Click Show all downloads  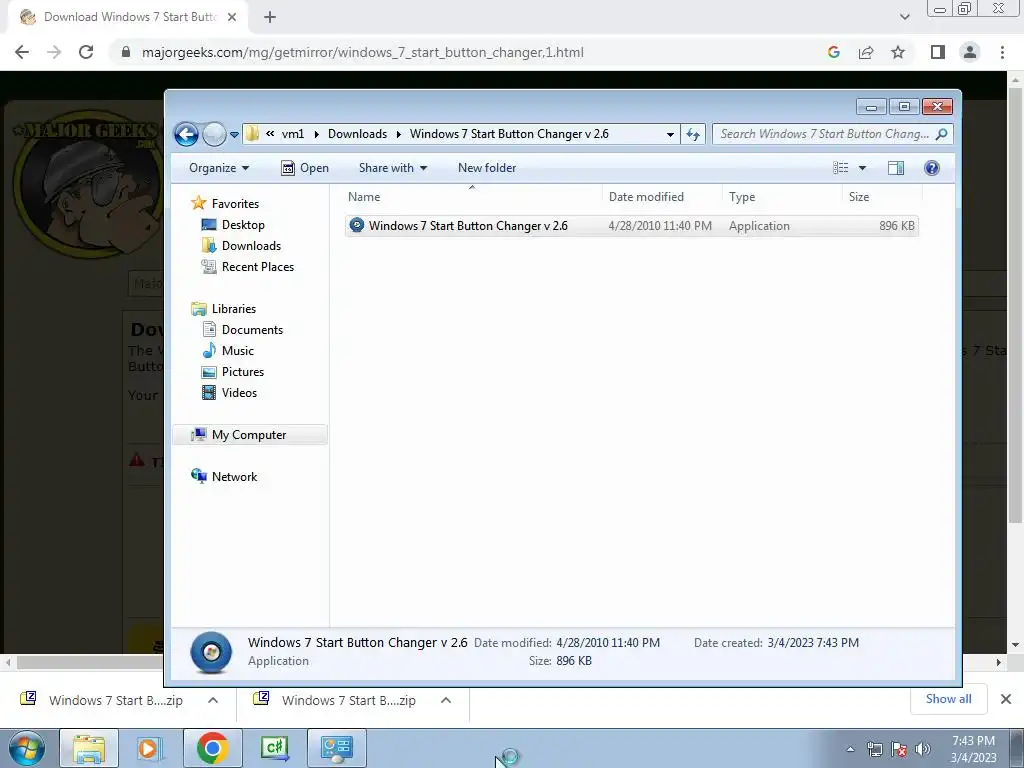[948, 699]
